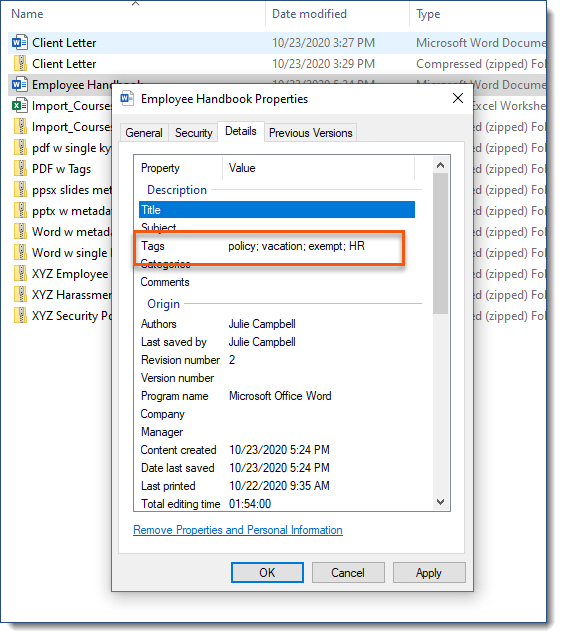Click the scroll down arrow in property list
This screenshot has width=562, height=638.
pos(440,502)
